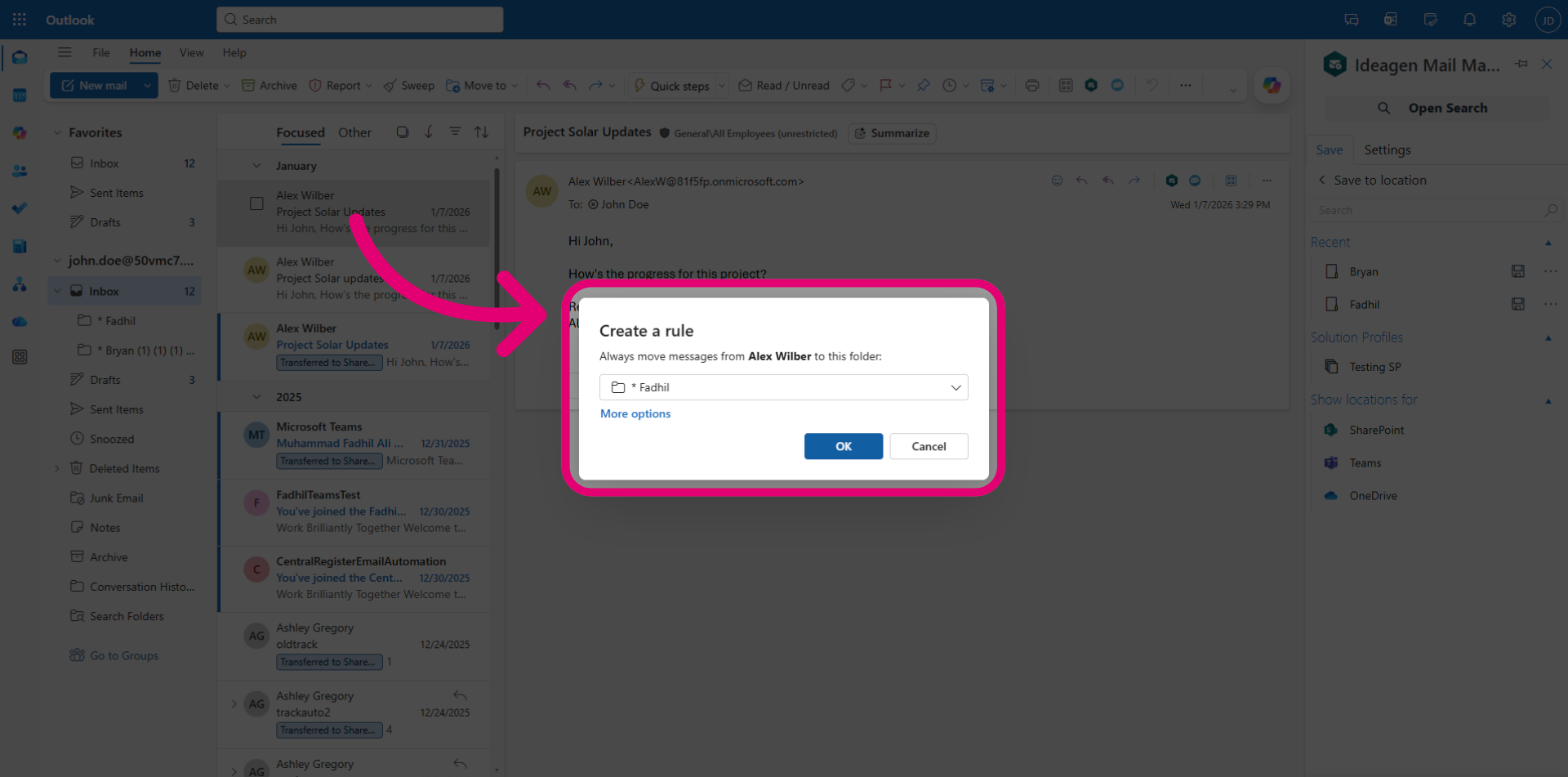1568x777 pixels.
Task: Click the New mail button
Action: (x=94, y=85)
